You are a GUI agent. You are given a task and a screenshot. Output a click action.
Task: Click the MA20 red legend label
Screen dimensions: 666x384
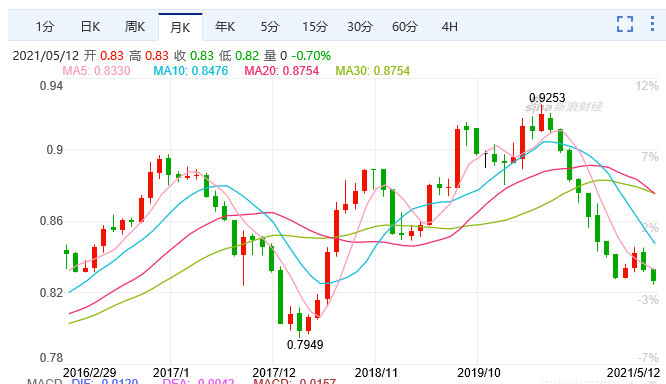click(x=282, y=71)
